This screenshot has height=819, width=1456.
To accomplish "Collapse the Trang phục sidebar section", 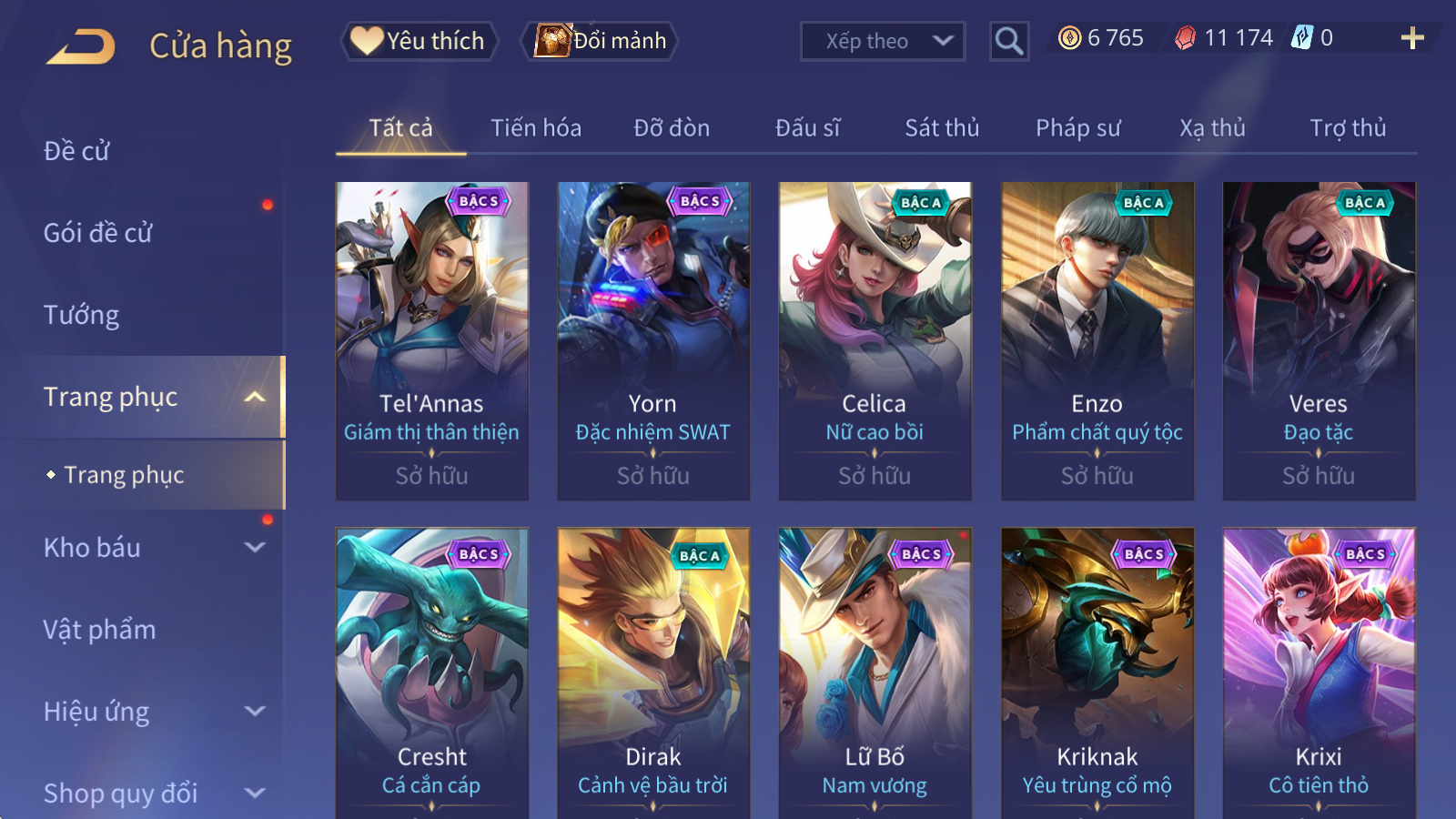I will coord(255,397).
